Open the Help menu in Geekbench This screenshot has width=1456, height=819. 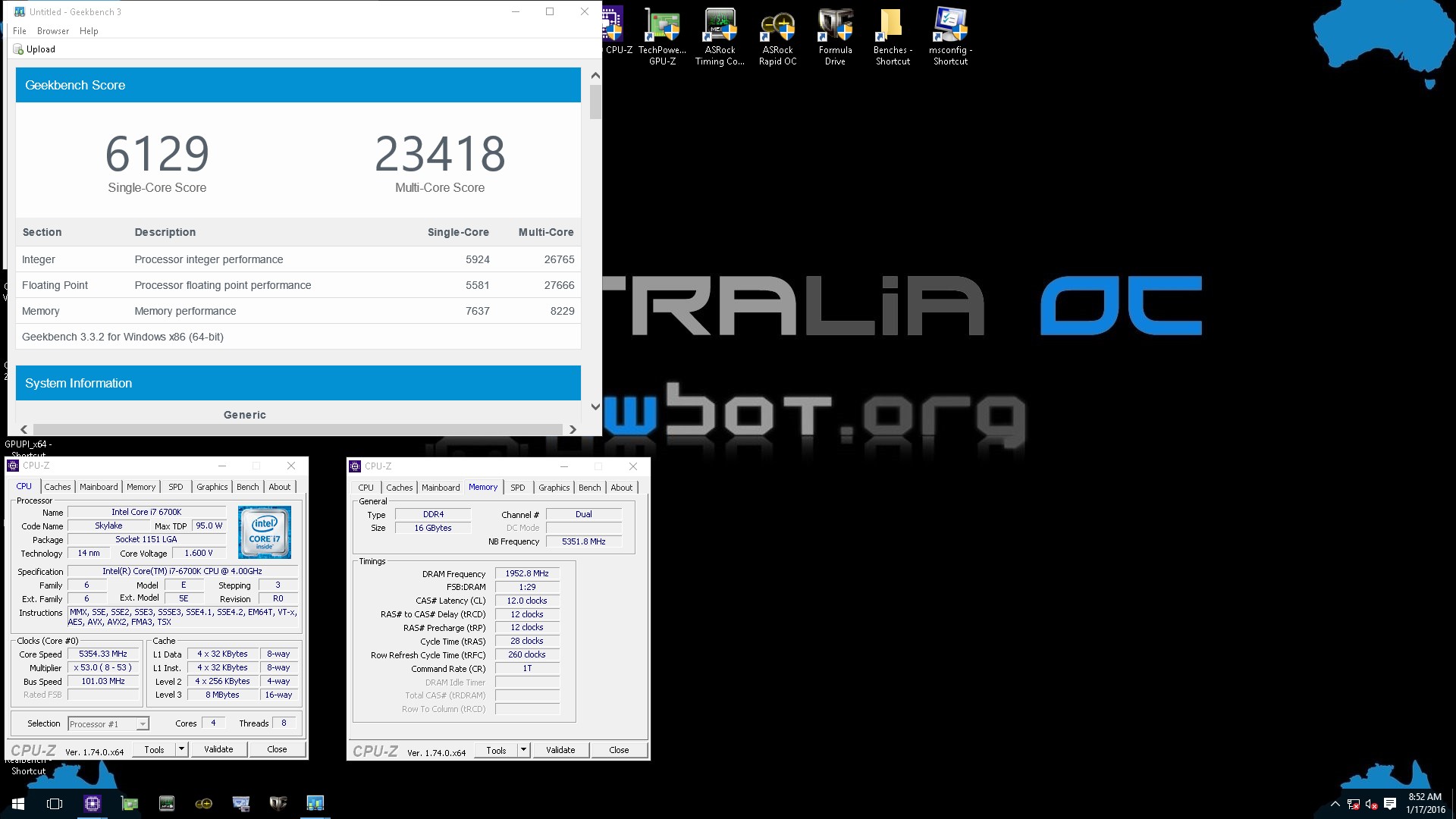click(x=89, y=31)
